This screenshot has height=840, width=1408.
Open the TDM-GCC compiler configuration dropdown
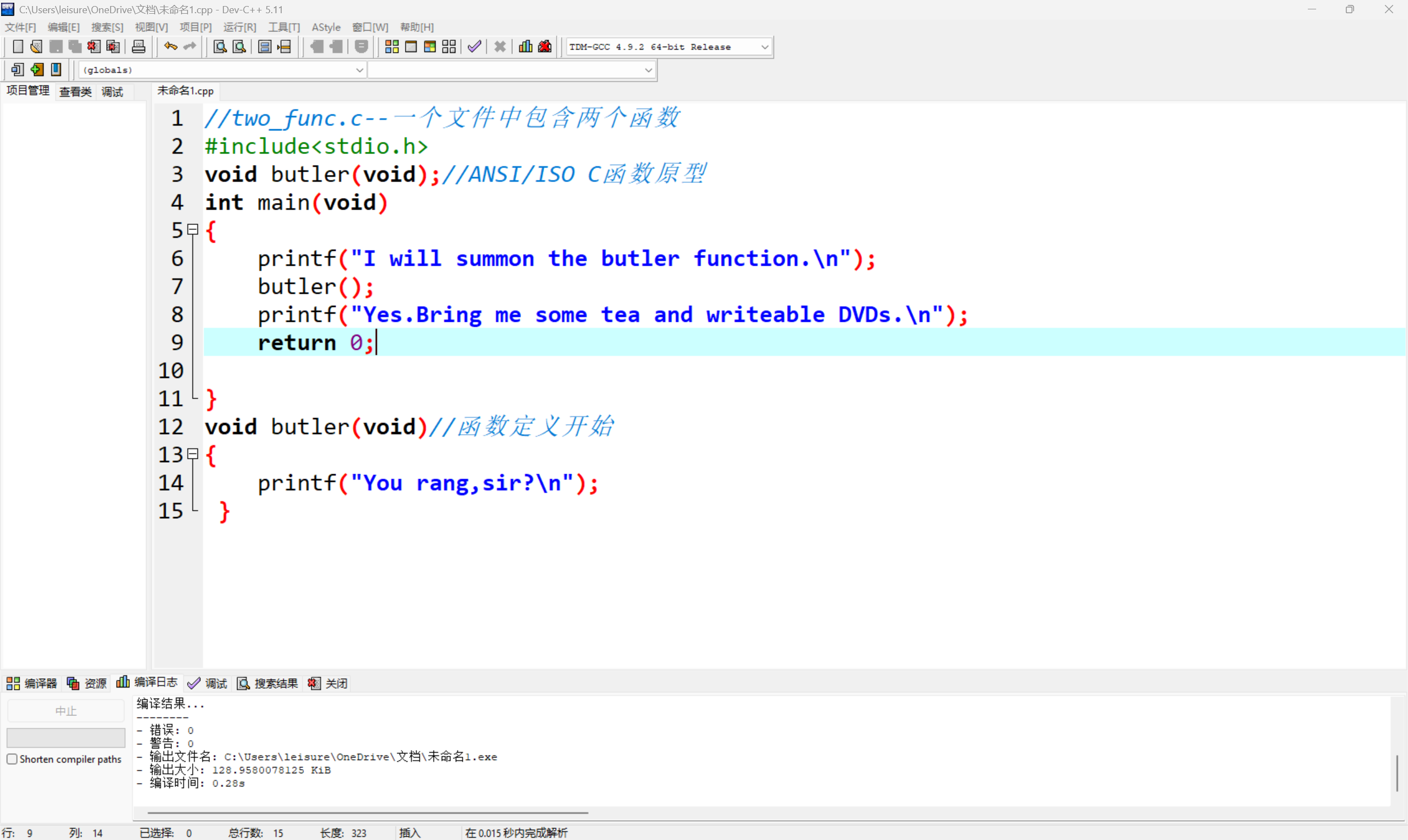pos(765,46)
